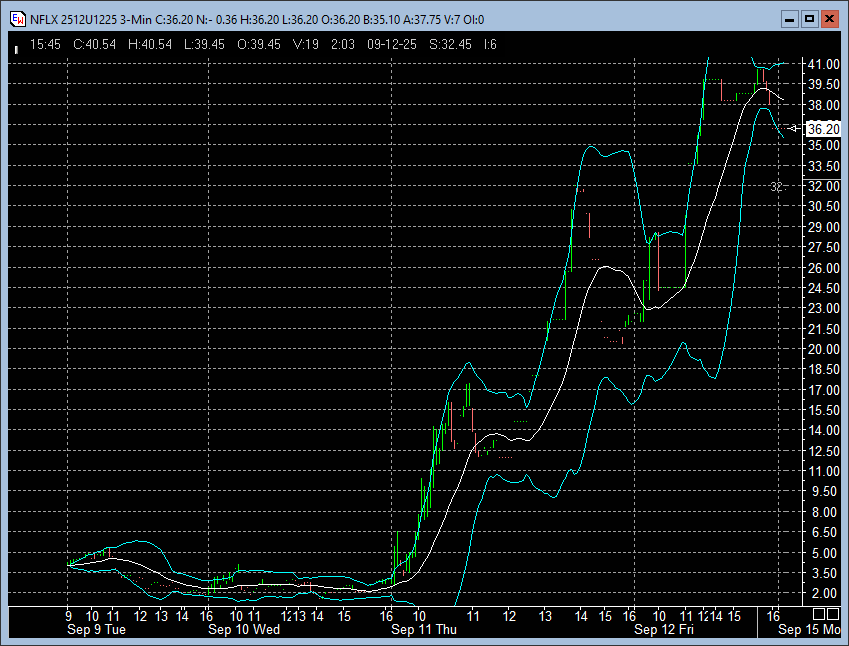This screenshot has height=646, width=849.
Task: Click the V:19 volume readout
Action: [x=306, y=44]
